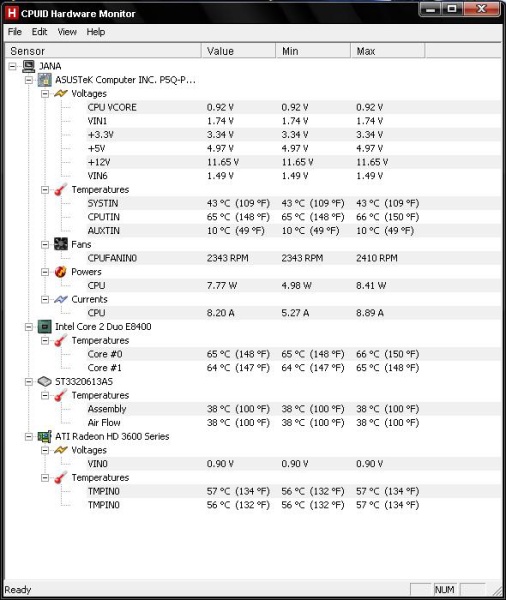Click the Value column header
Viewport: 506px width, 600px height.
point(238,51)
